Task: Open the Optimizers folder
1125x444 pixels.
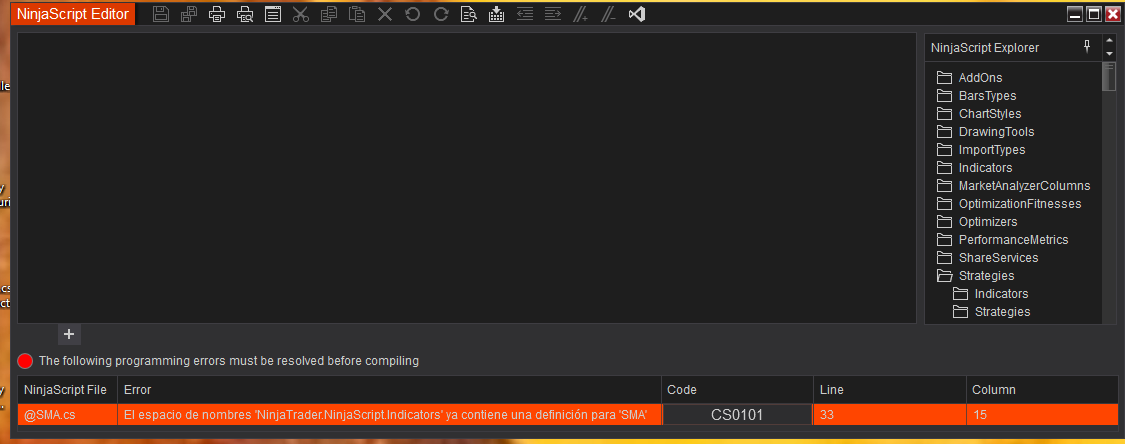Action: 977,222
